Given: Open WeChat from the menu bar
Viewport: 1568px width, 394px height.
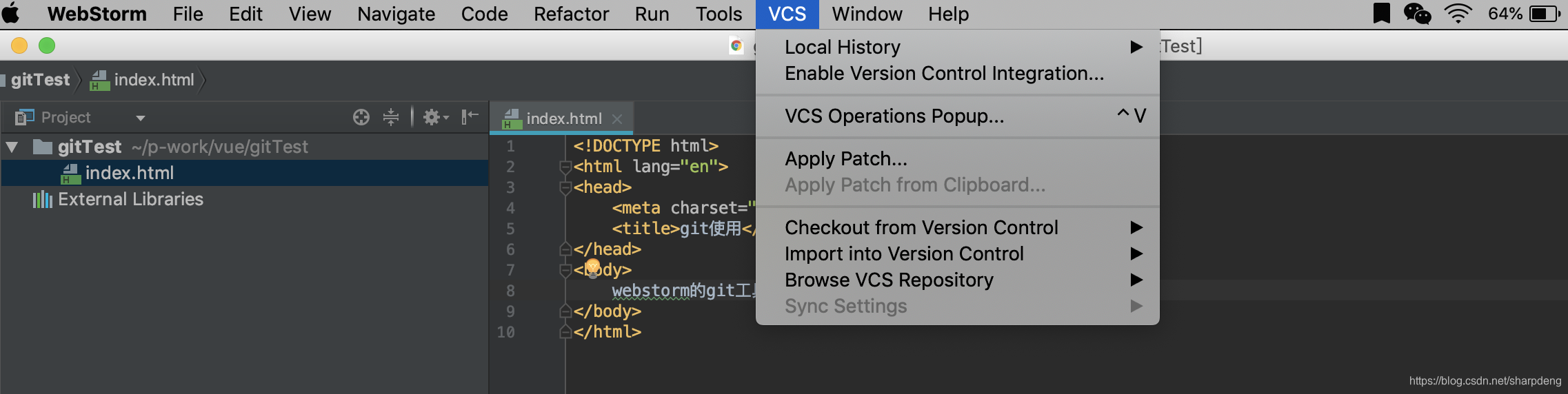Looking at the screenshot, I should pyautogui.click(x=1417, y=14).
